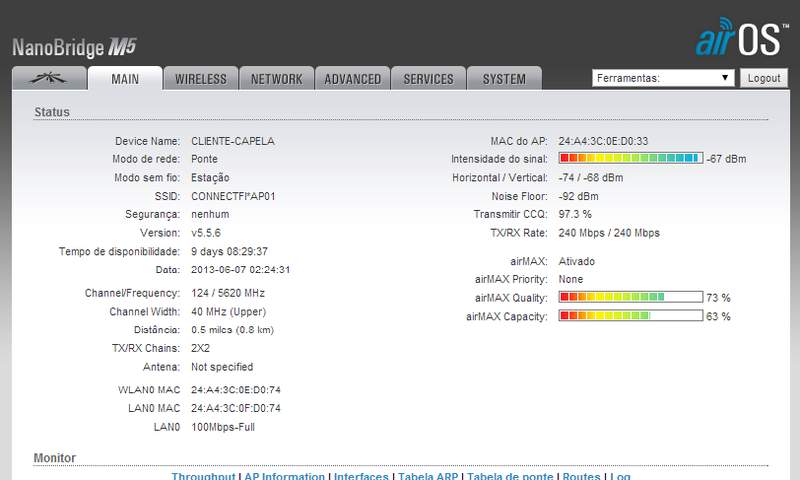Select SSID value CONNECTFI*AP01
This screenshot has width=800, height=480.
pos(233,196)
